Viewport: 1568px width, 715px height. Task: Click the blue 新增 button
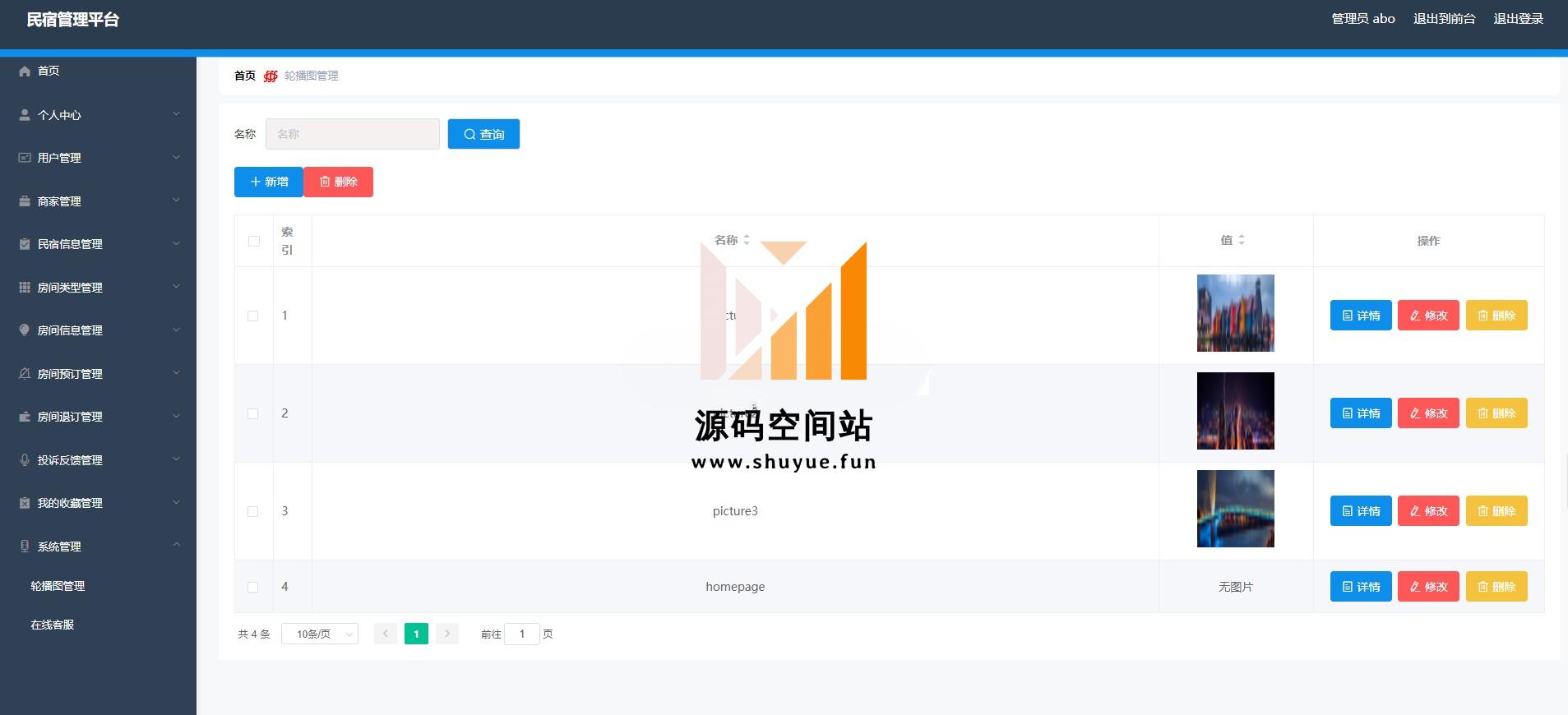[269, 182]
